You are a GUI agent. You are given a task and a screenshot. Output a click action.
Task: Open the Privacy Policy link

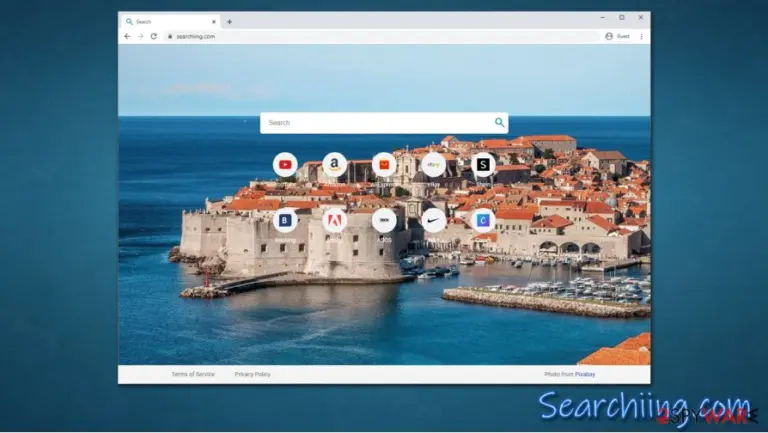[x=252, y=374]
